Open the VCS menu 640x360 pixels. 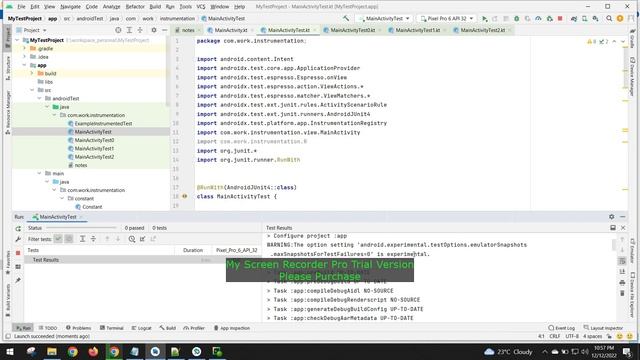coord(201,7)
